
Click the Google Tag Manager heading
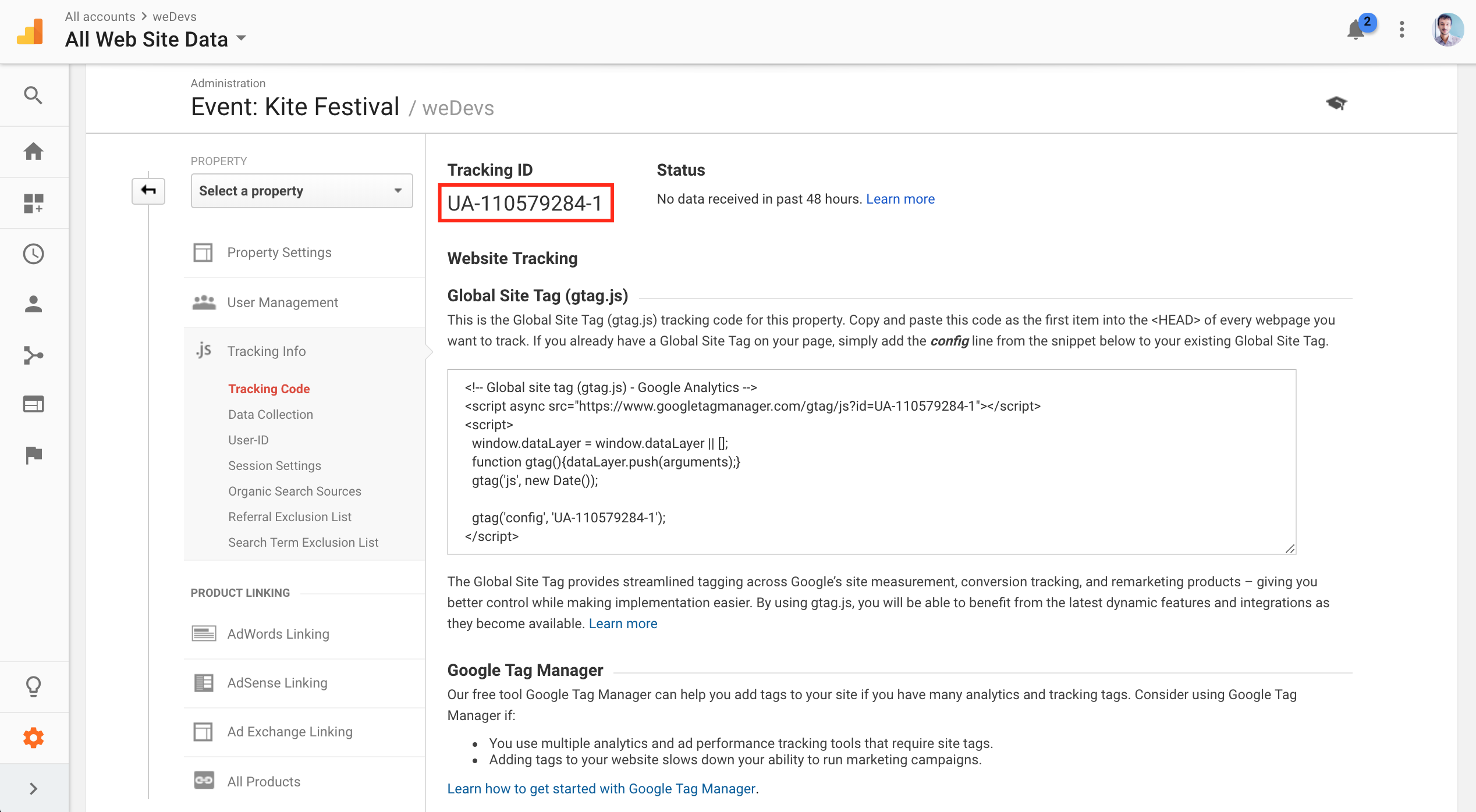click(525, 670)
